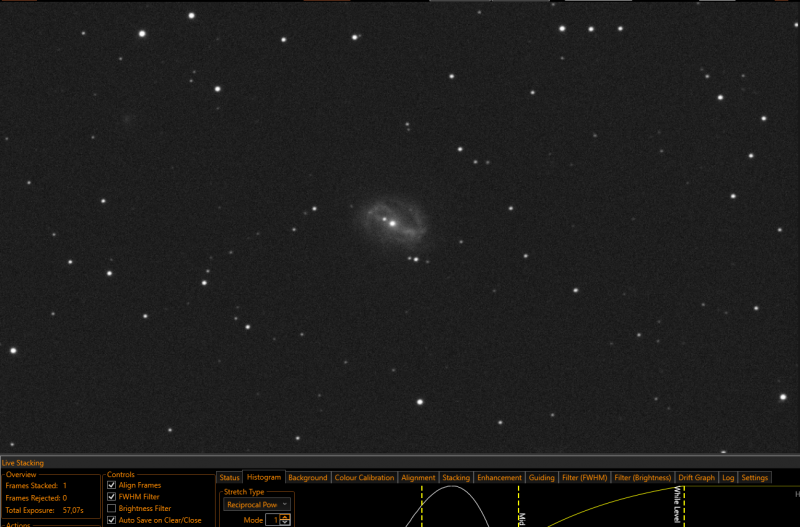Image resolution: width=800 pixels, height=527 pixels.
Task: Open the Stretch Type dropdown
Action: click(257, 505)
